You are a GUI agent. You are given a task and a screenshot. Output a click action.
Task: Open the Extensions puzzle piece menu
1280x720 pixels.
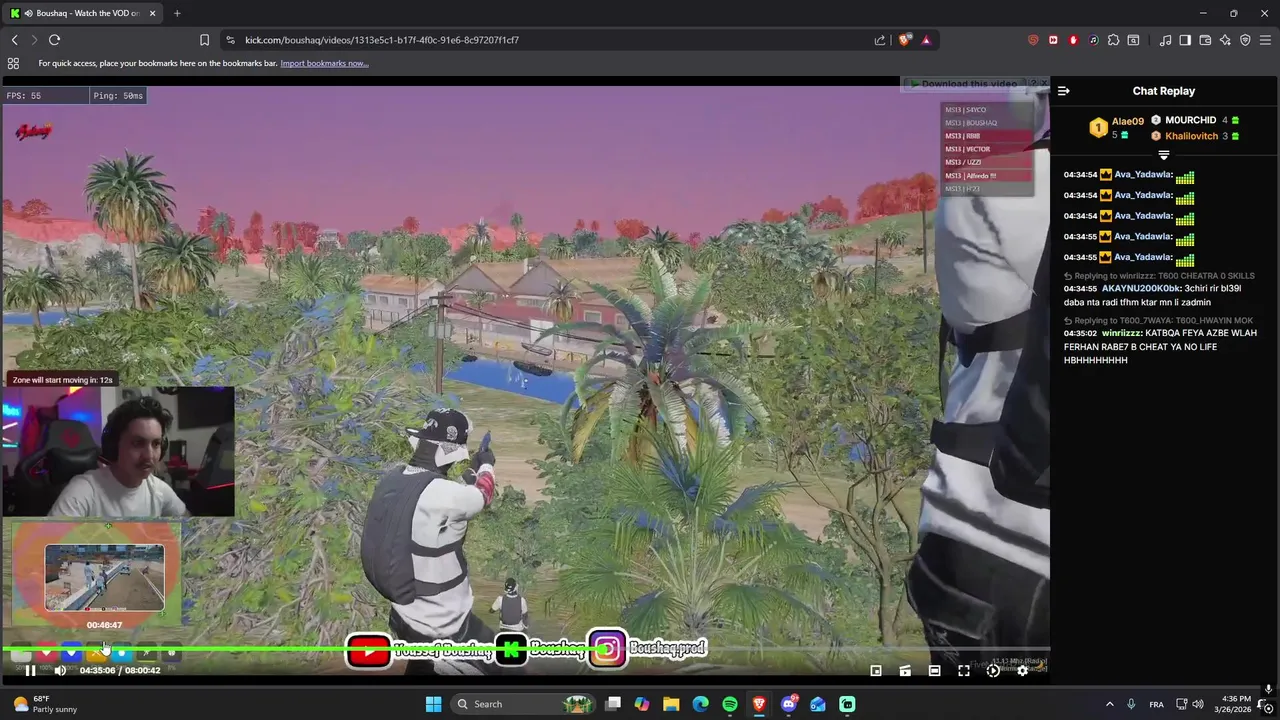coord(1113,40)
